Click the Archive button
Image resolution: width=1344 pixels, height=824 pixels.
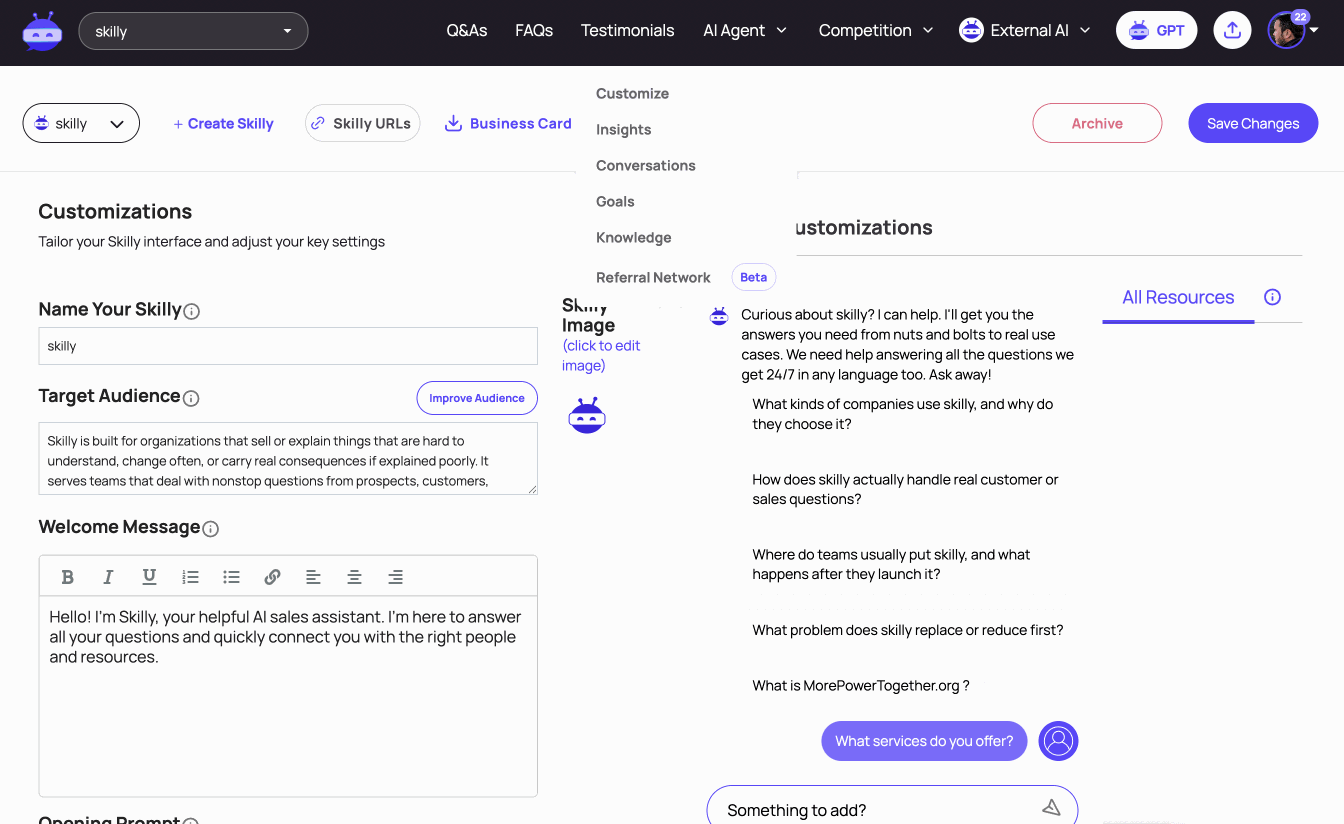(x=1097, y=123)
